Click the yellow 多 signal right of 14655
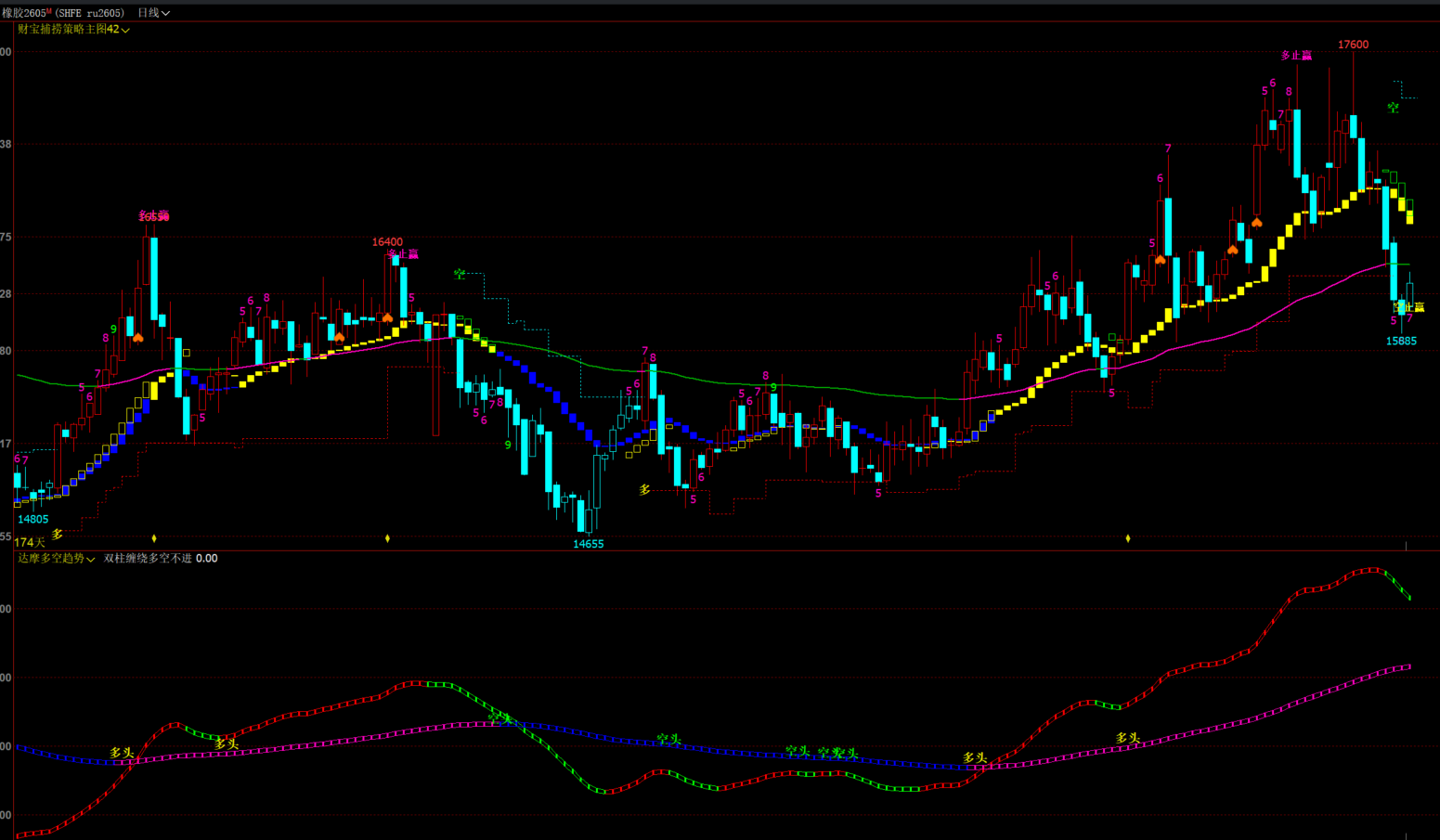Screen dimensions: 1440x840 pyautogui.click(x=644, y=490)
